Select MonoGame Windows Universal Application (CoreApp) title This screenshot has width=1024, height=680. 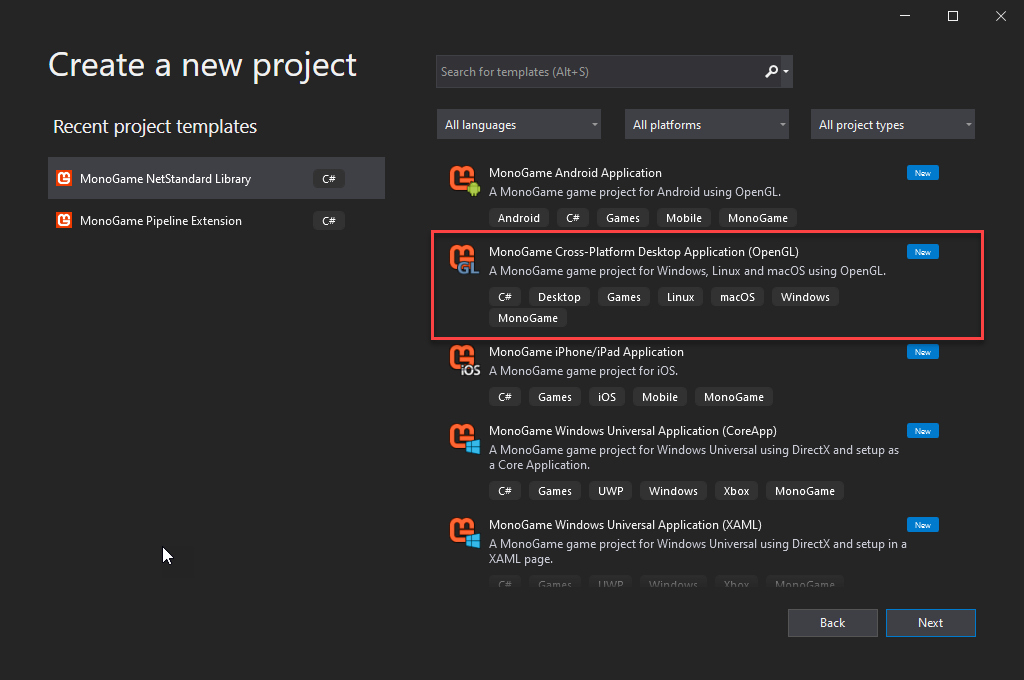(632, 431)
